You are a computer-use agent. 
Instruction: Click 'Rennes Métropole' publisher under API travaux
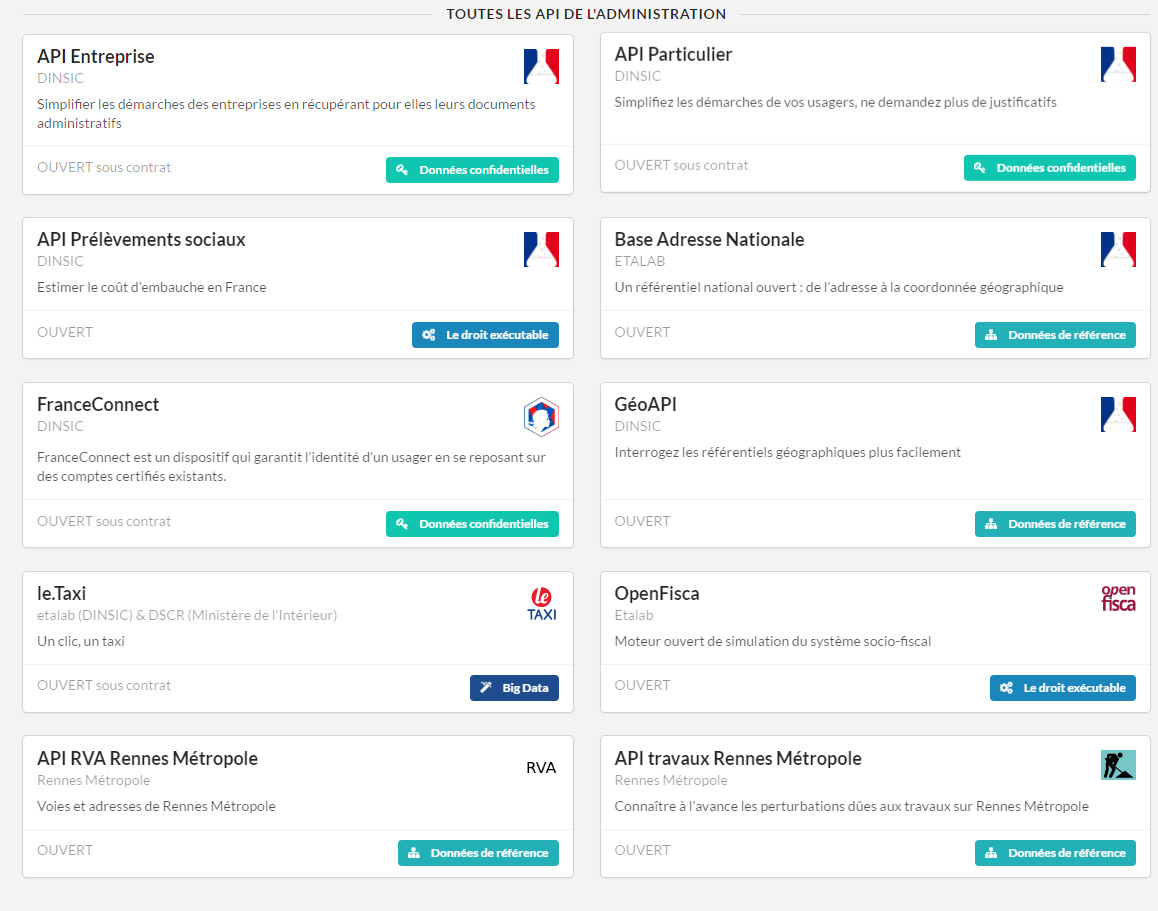(671, 780)
